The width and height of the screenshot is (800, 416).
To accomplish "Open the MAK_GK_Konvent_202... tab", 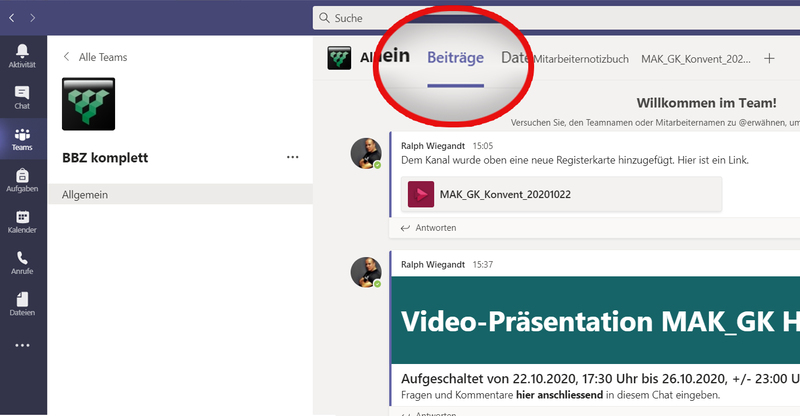I will click(x=696, y=59).
